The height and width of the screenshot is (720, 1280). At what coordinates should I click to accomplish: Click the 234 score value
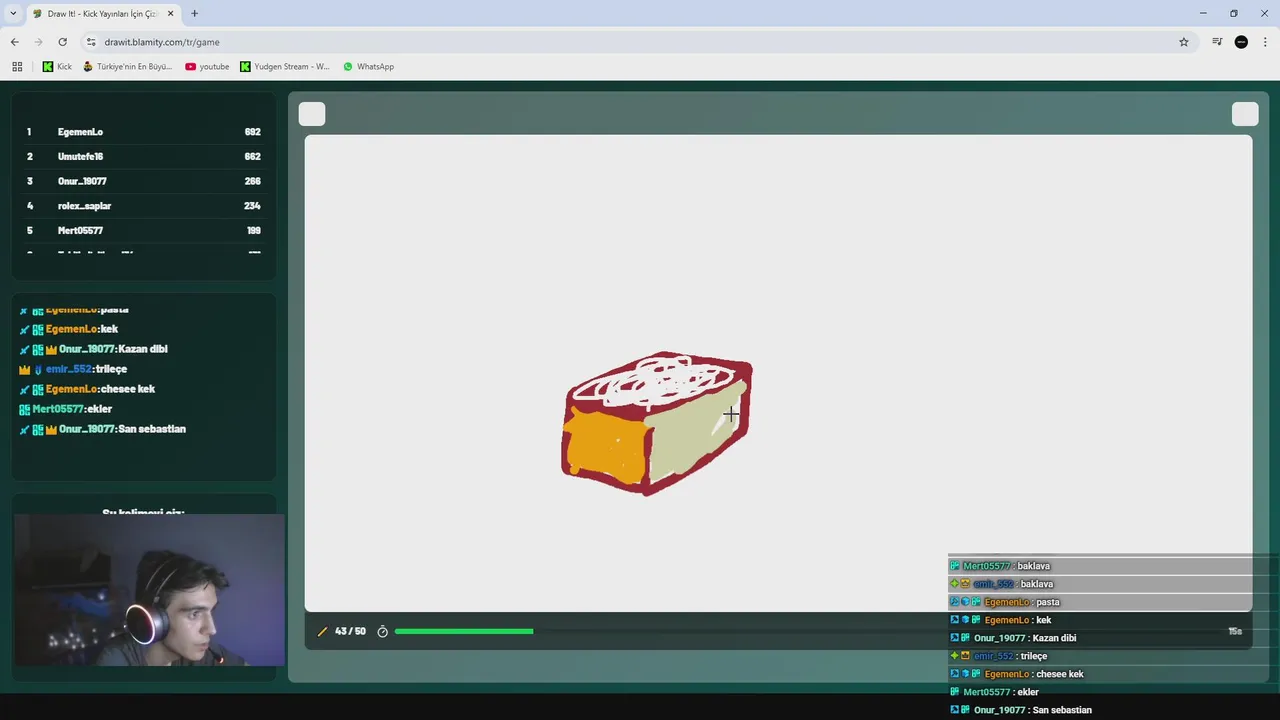tap(252, 206)
